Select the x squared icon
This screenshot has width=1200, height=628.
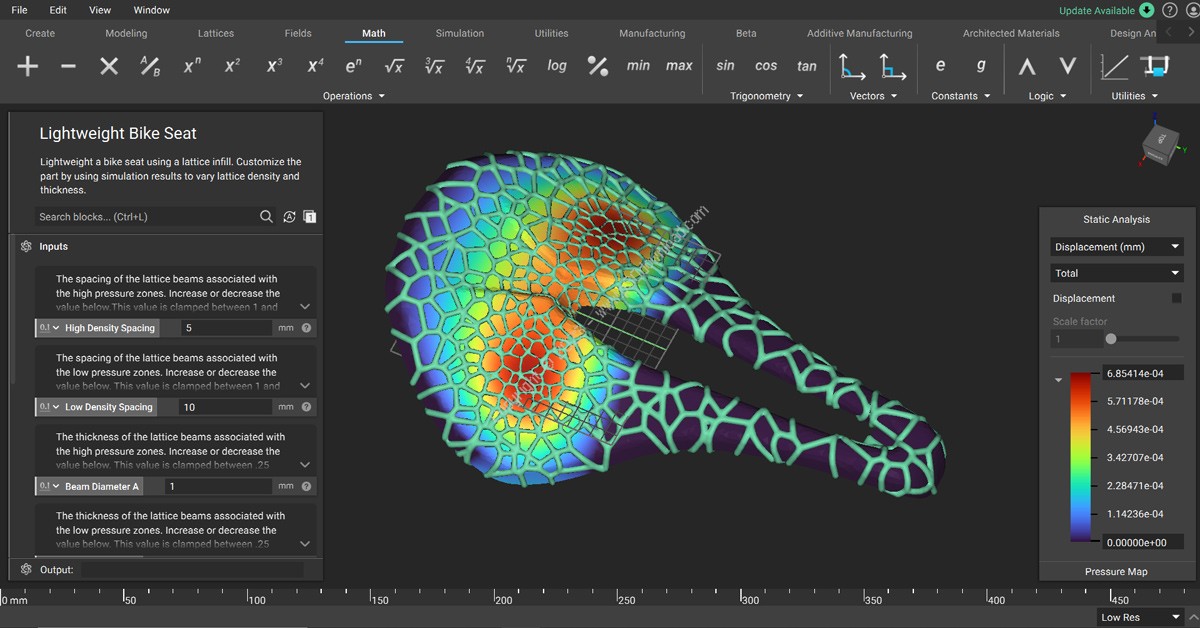coord(232,66)
